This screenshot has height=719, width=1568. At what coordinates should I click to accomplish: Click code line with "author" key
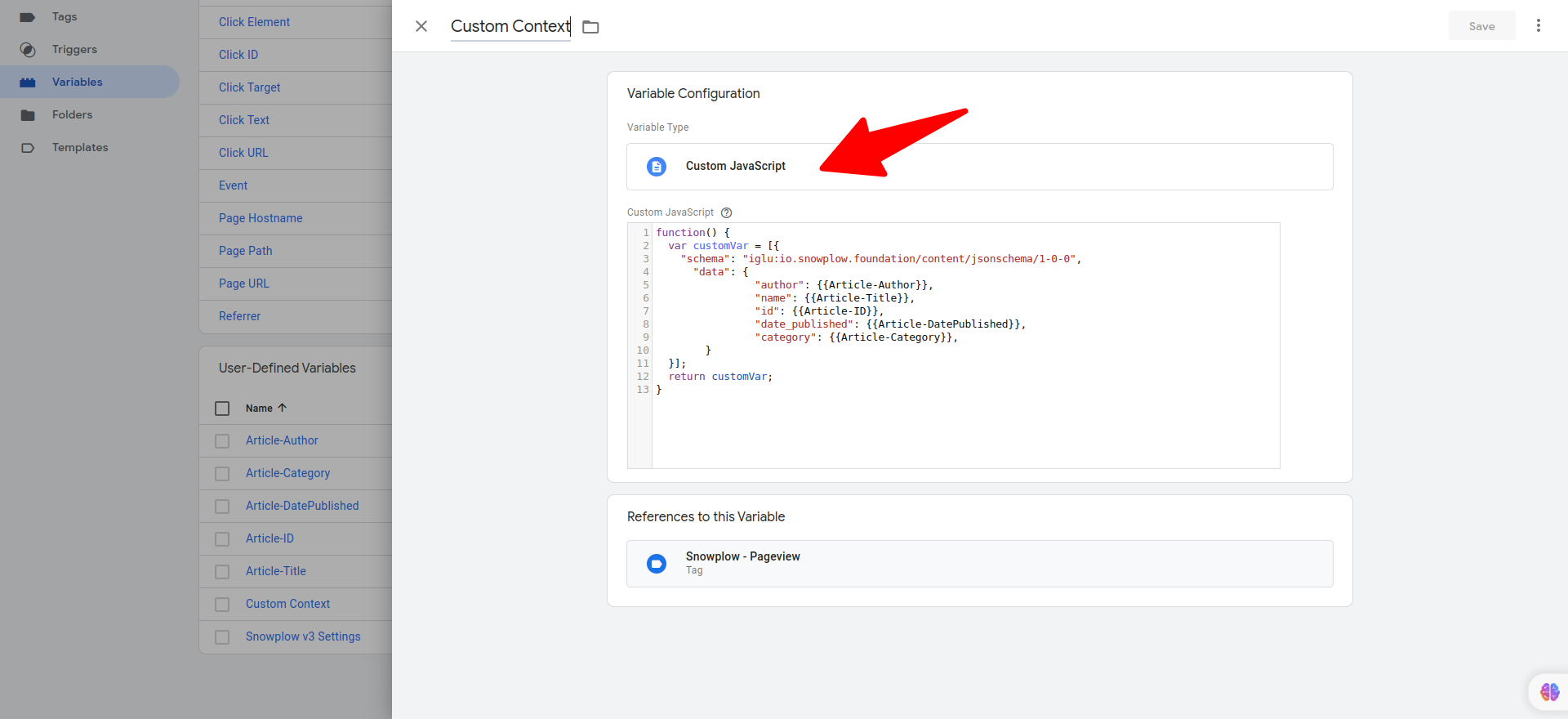click(844, 285)
